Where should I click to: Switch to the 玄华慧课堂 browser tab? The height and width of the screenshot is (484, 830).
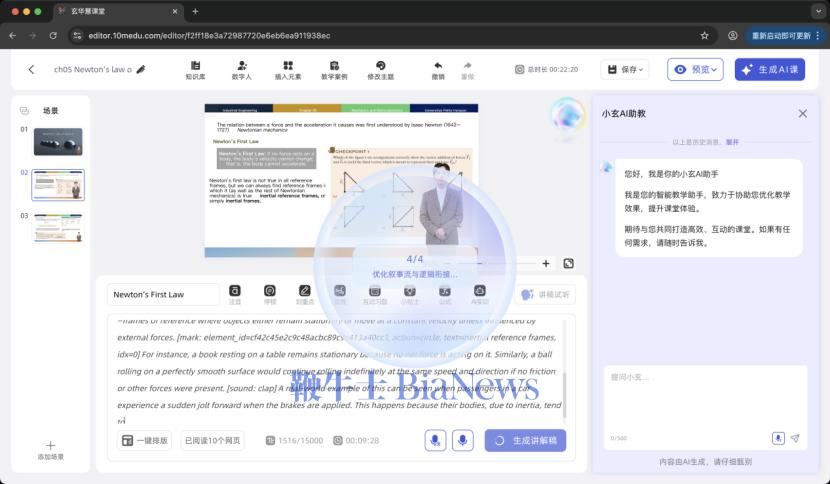point(119,11)
